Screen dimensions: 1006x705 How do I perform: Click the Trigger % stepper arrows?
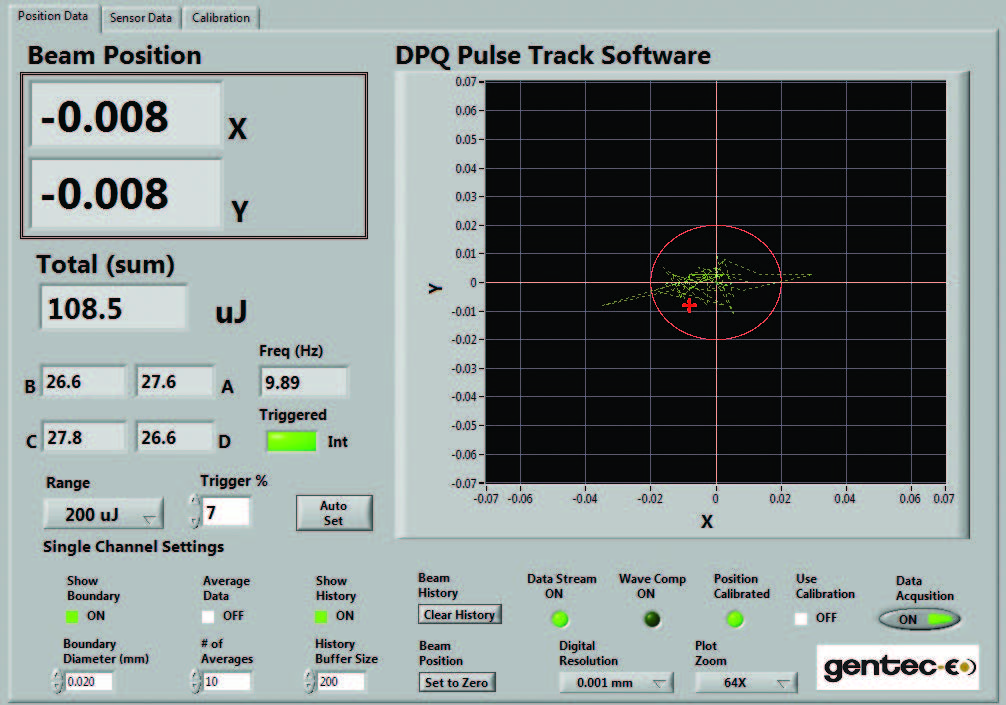pos(194,513)
